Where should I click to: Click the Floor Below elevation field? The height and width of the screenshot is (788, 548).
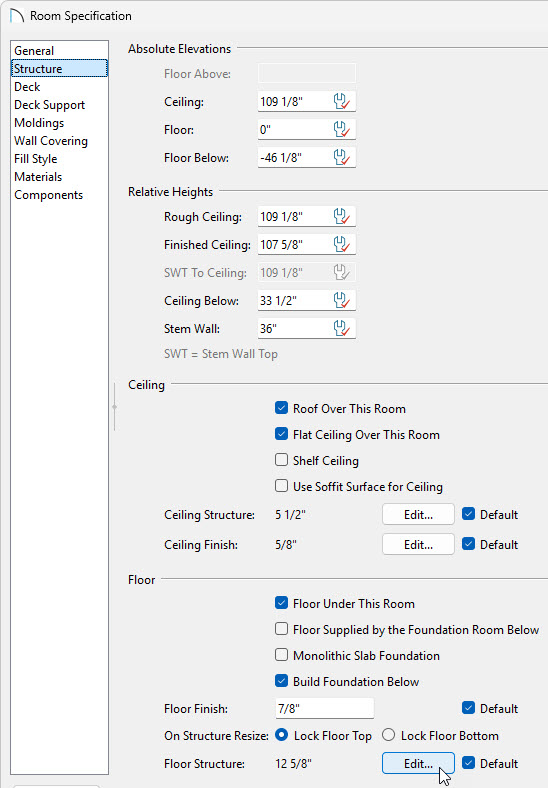pos(307,158)
